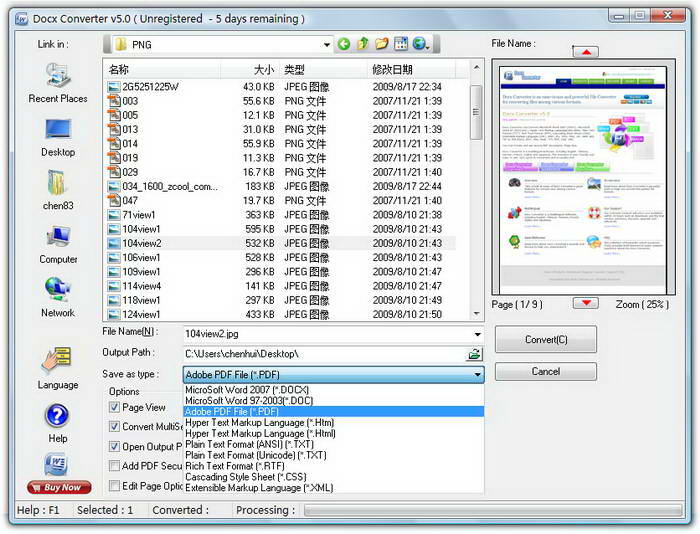Go to previous preview page red up arrow

point(586,52)
